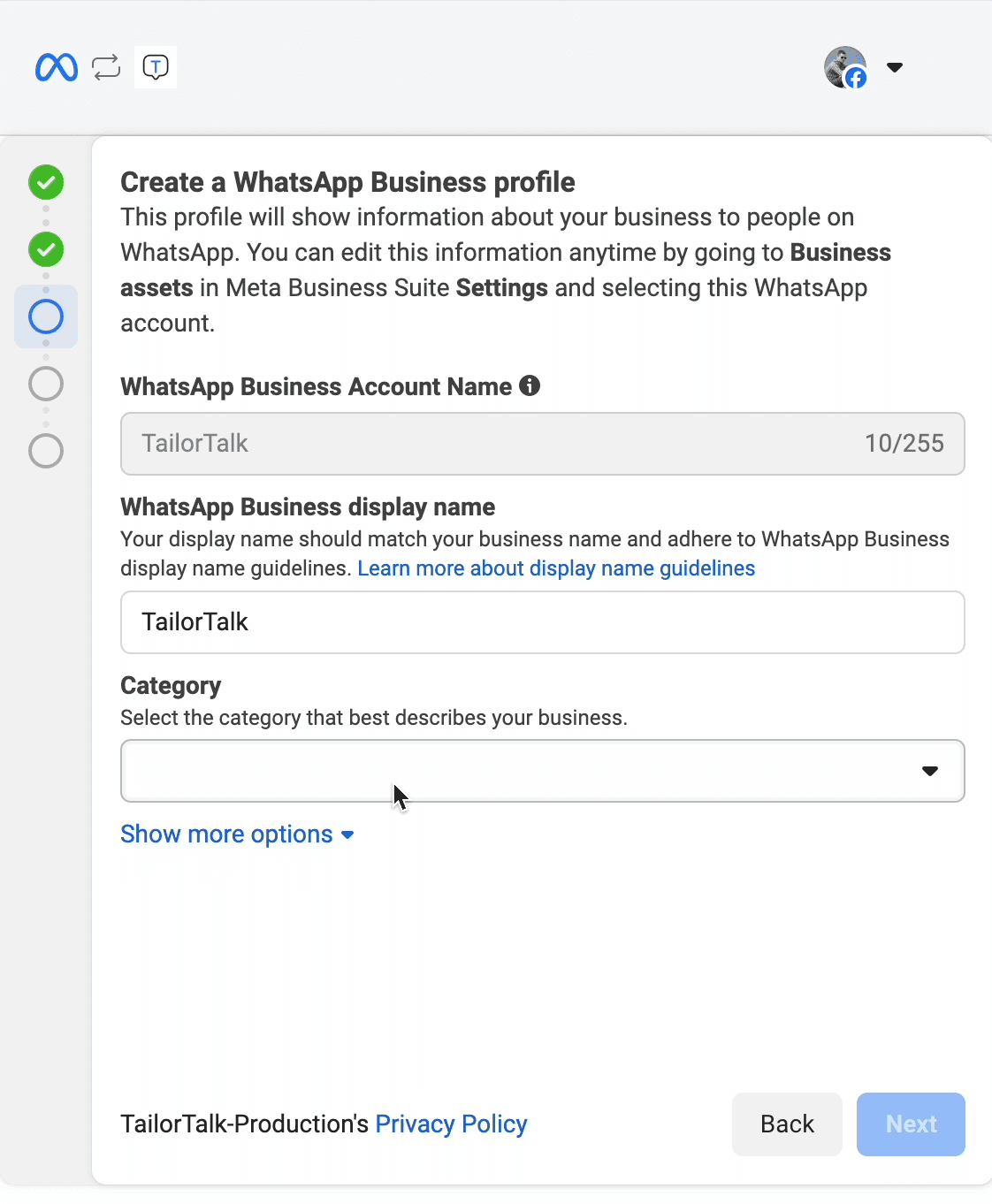This screenshot has width=992, height=1204.
Task: Go to first completed step checkmark
Action: (x=46, y=182)
